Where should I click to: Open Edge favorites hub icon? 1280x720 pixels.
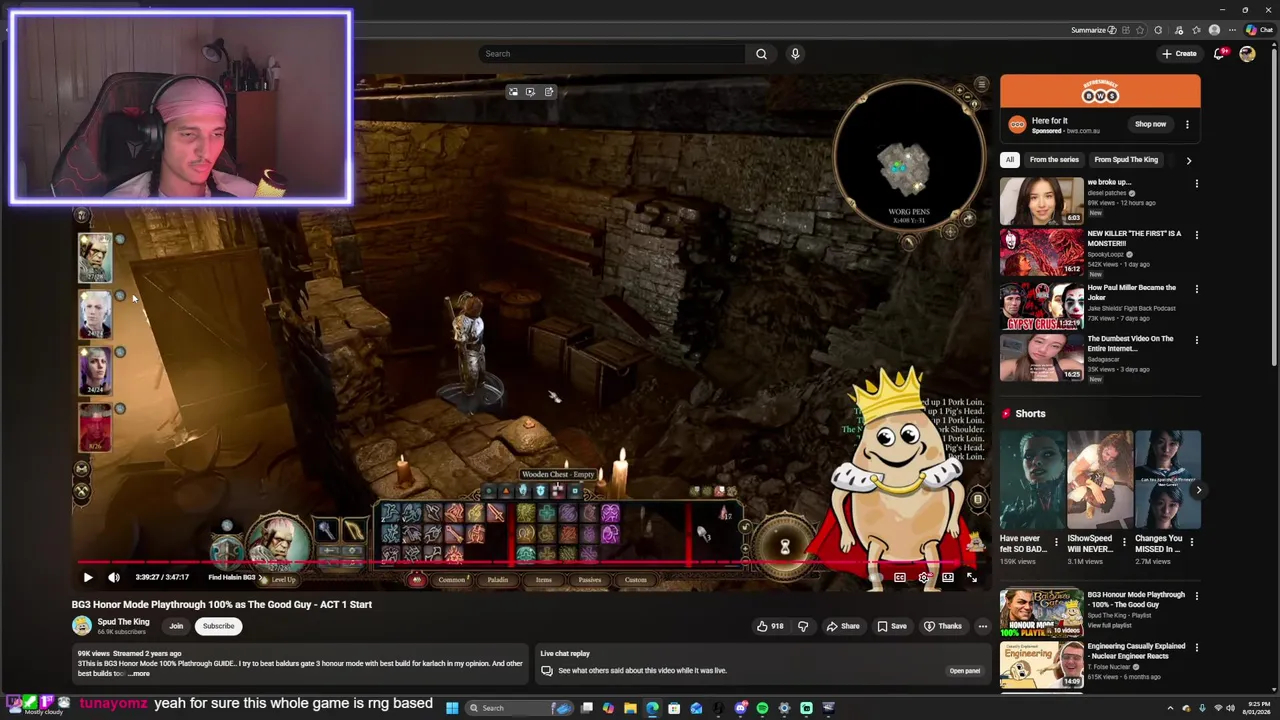[1196, 30]
